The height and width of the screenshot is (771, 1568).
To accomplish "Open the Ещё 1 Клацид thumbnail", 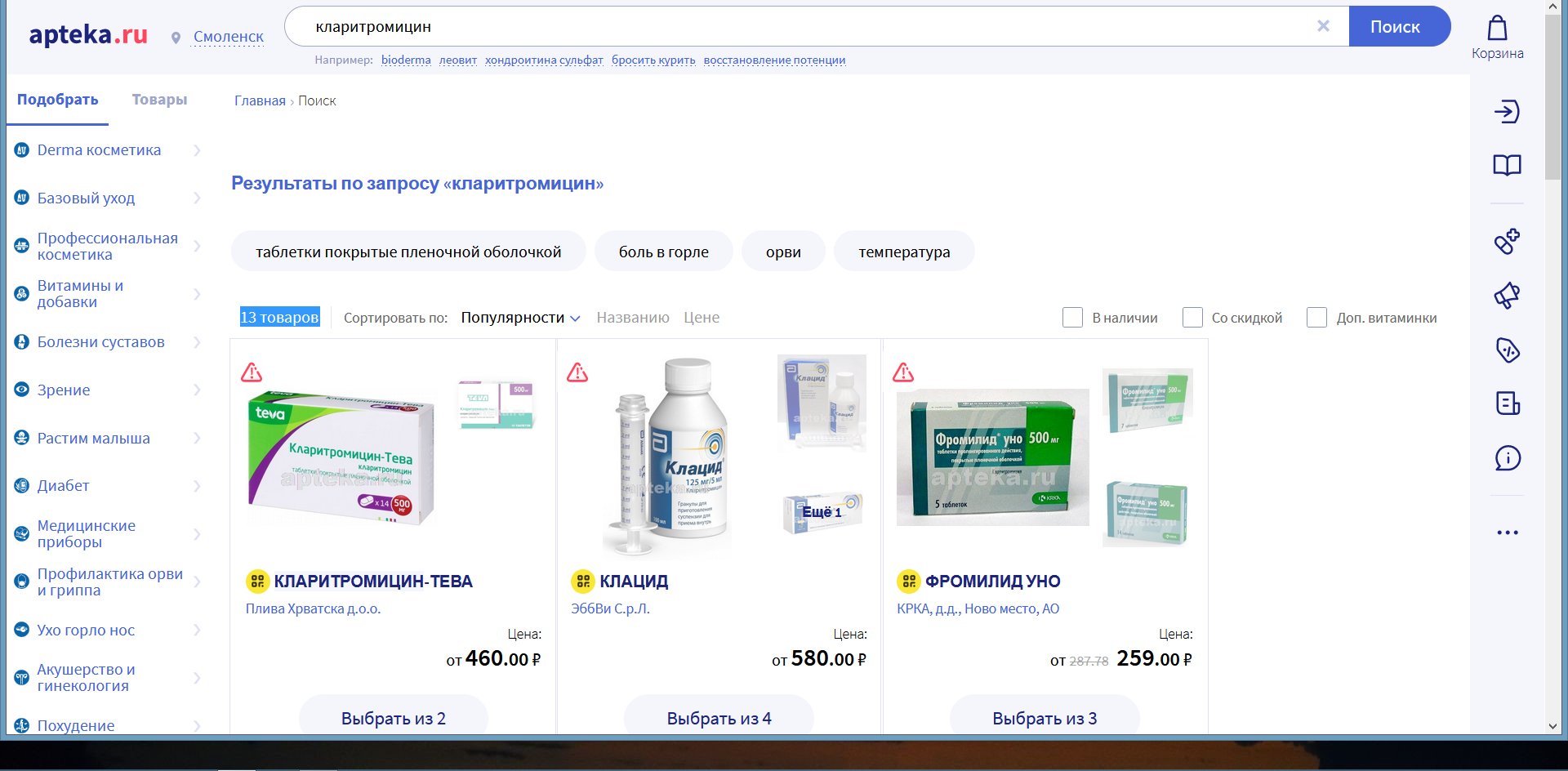I will click(x=822, y=512).
